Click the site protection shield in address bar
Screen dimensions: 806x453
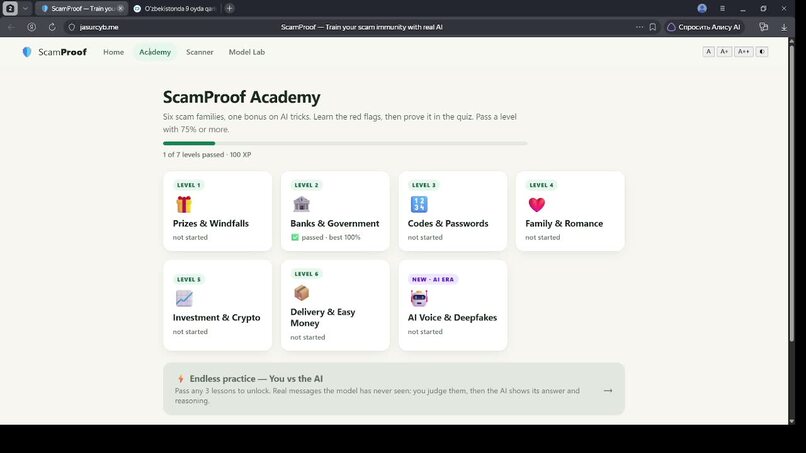[71, 27]
